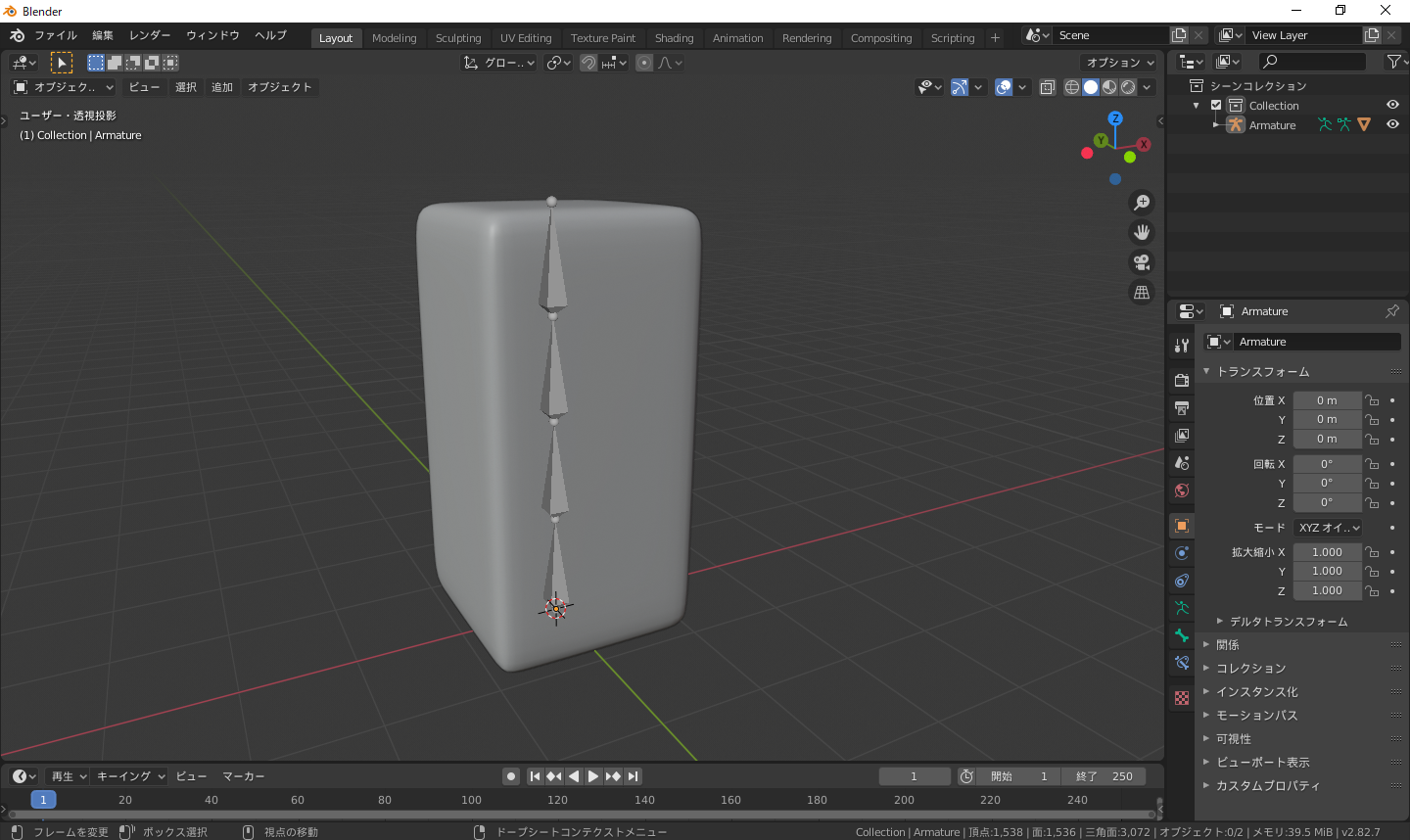Open the object interaction mode dropdown
Screen dimensions: 1410x840
[63, 87]
